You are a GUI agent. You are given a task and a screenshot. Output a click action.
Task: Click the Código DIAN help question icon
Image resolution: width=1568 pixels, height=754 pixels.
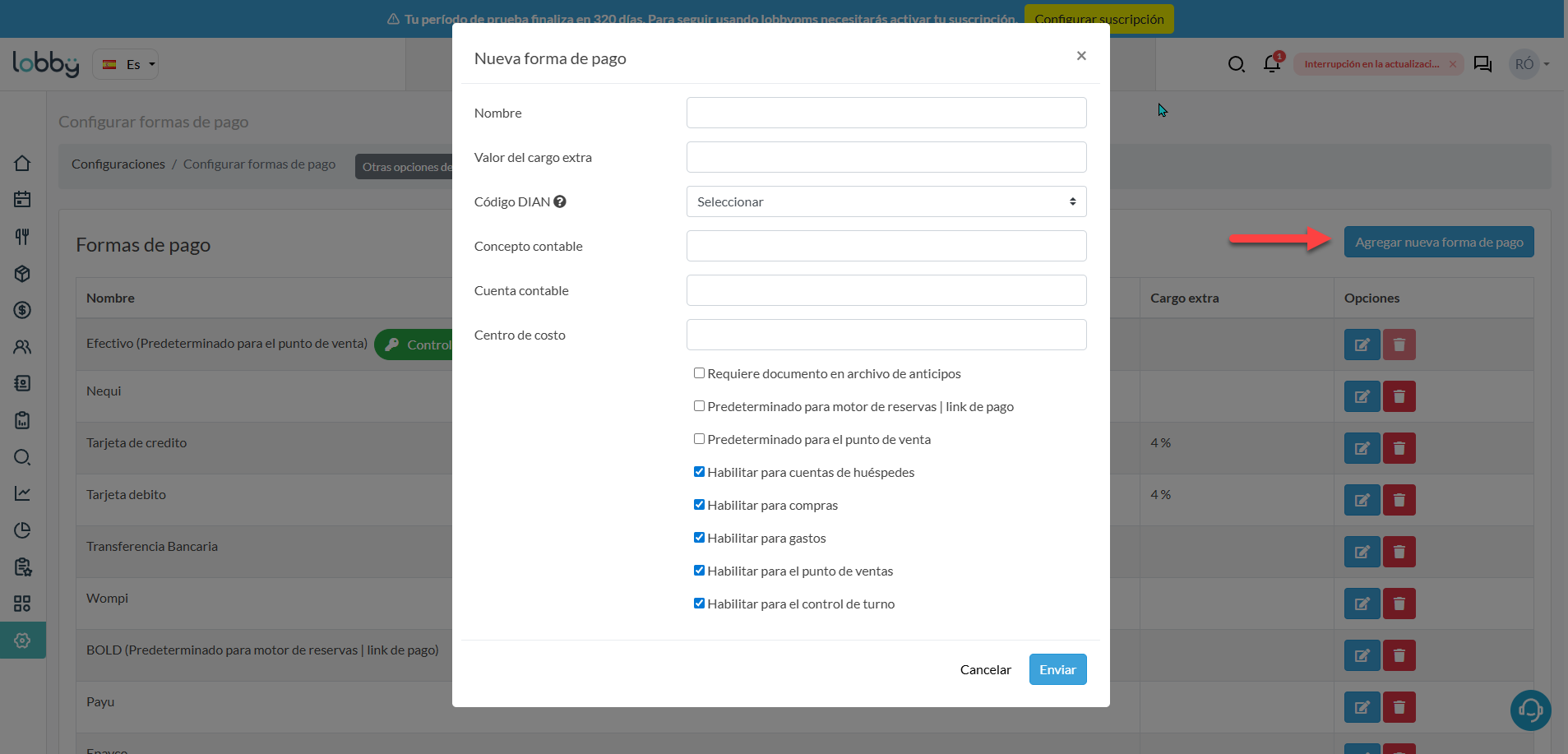560,201
